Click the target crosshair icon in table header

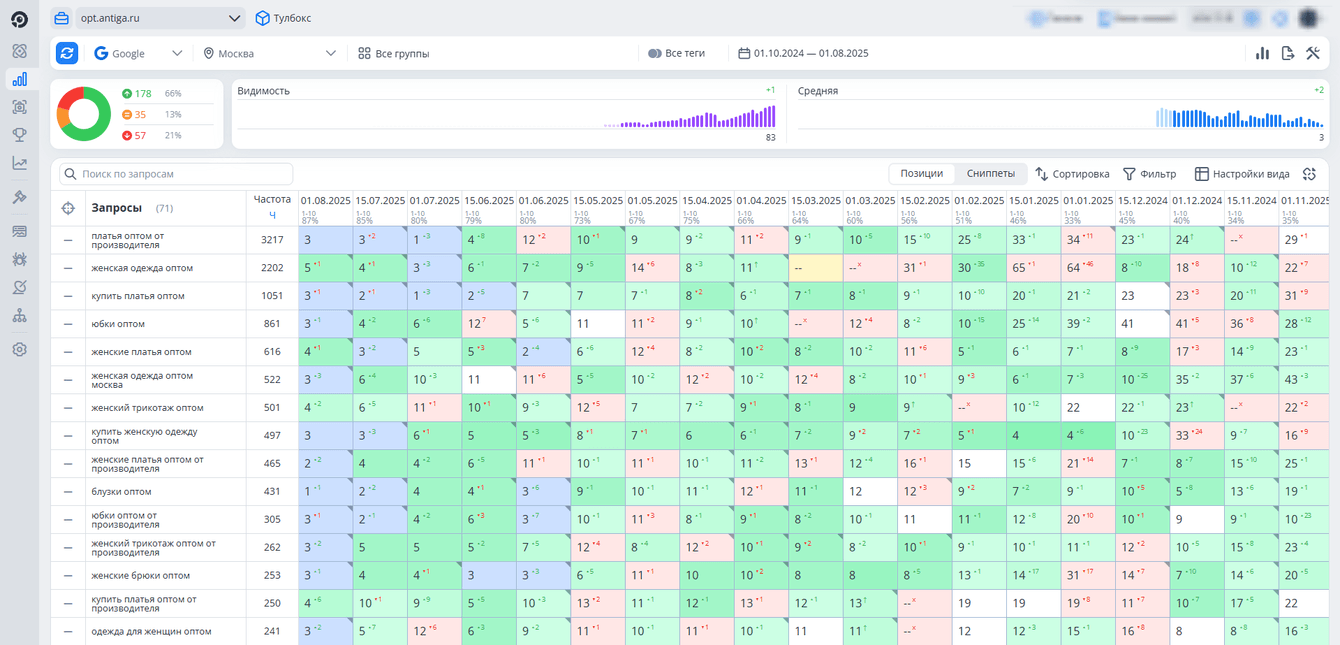click(68, 208)
